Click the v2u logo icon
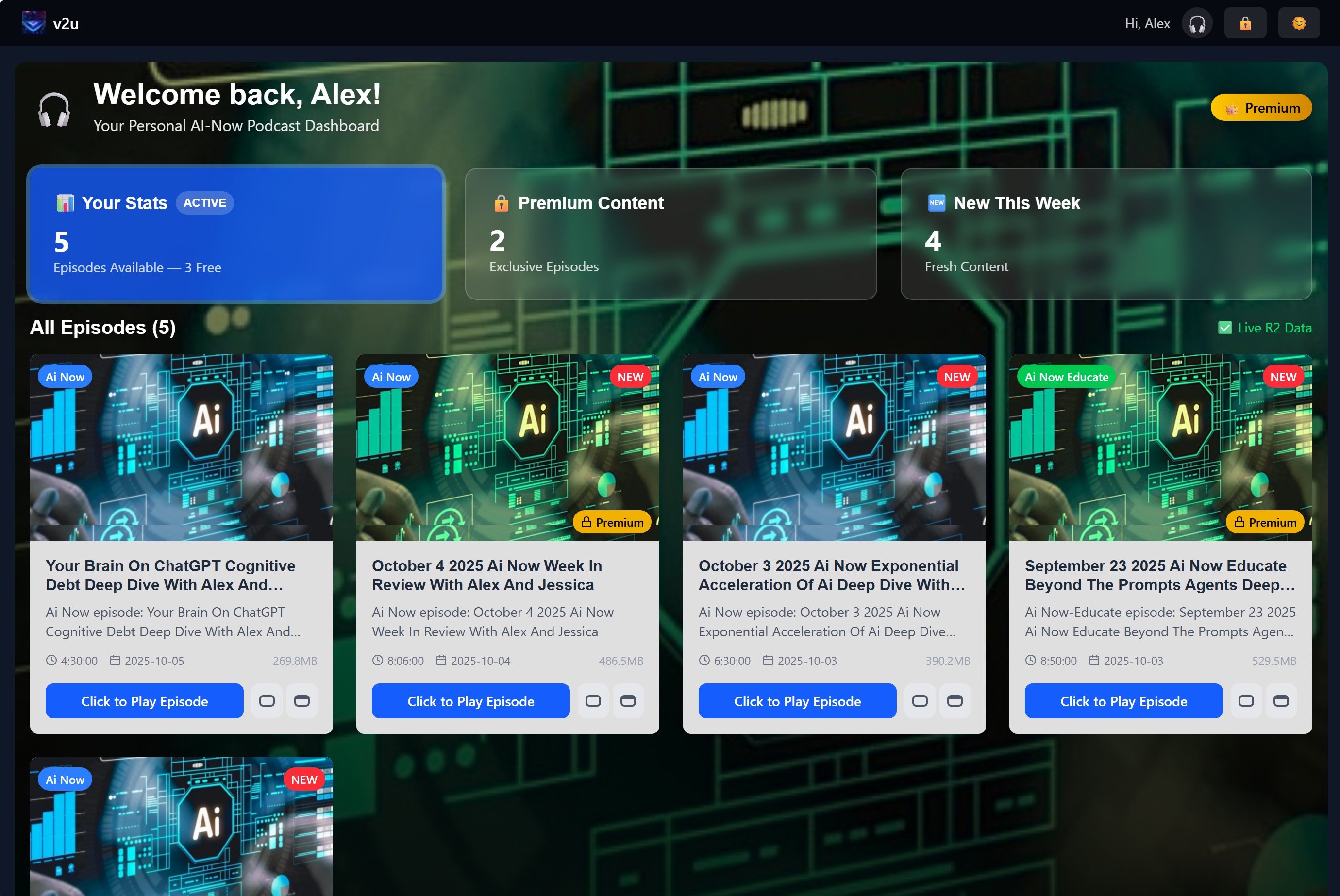 click(x=33, y=23)
